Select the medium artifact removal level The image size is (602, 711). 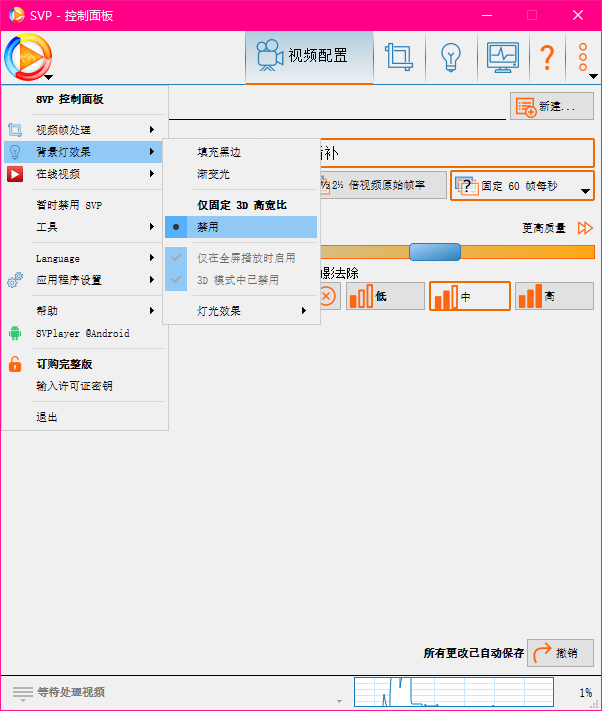(469, 296)
